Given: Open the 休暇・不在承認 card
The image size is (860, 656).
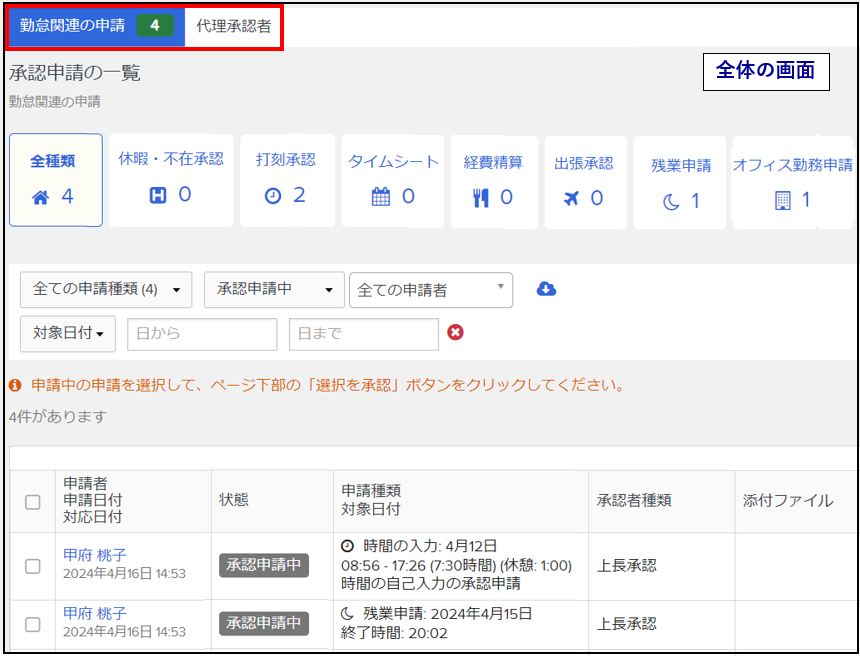Looking at the screenshot, I should pos(170,180).
